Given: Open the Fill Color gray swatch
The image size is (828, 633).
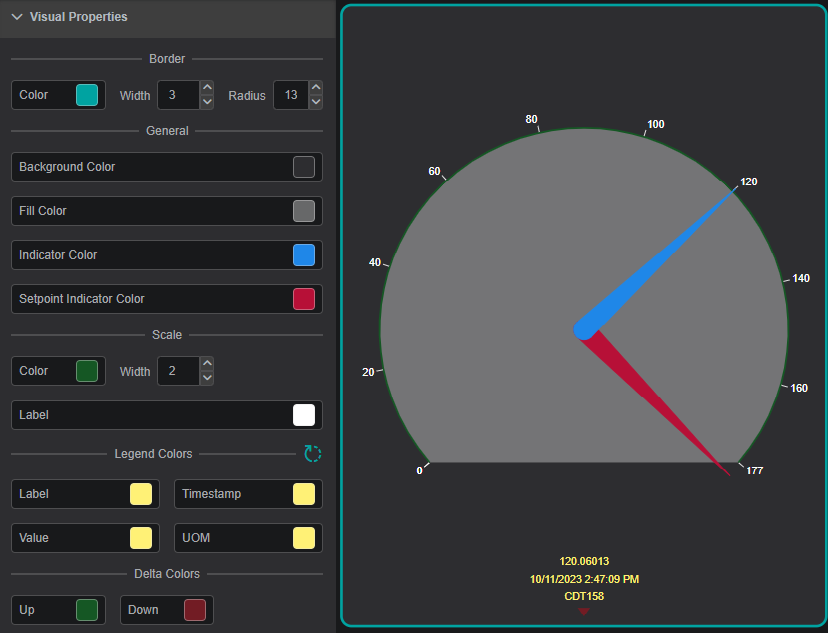Looking at the screenshot, I should (304, 211).
